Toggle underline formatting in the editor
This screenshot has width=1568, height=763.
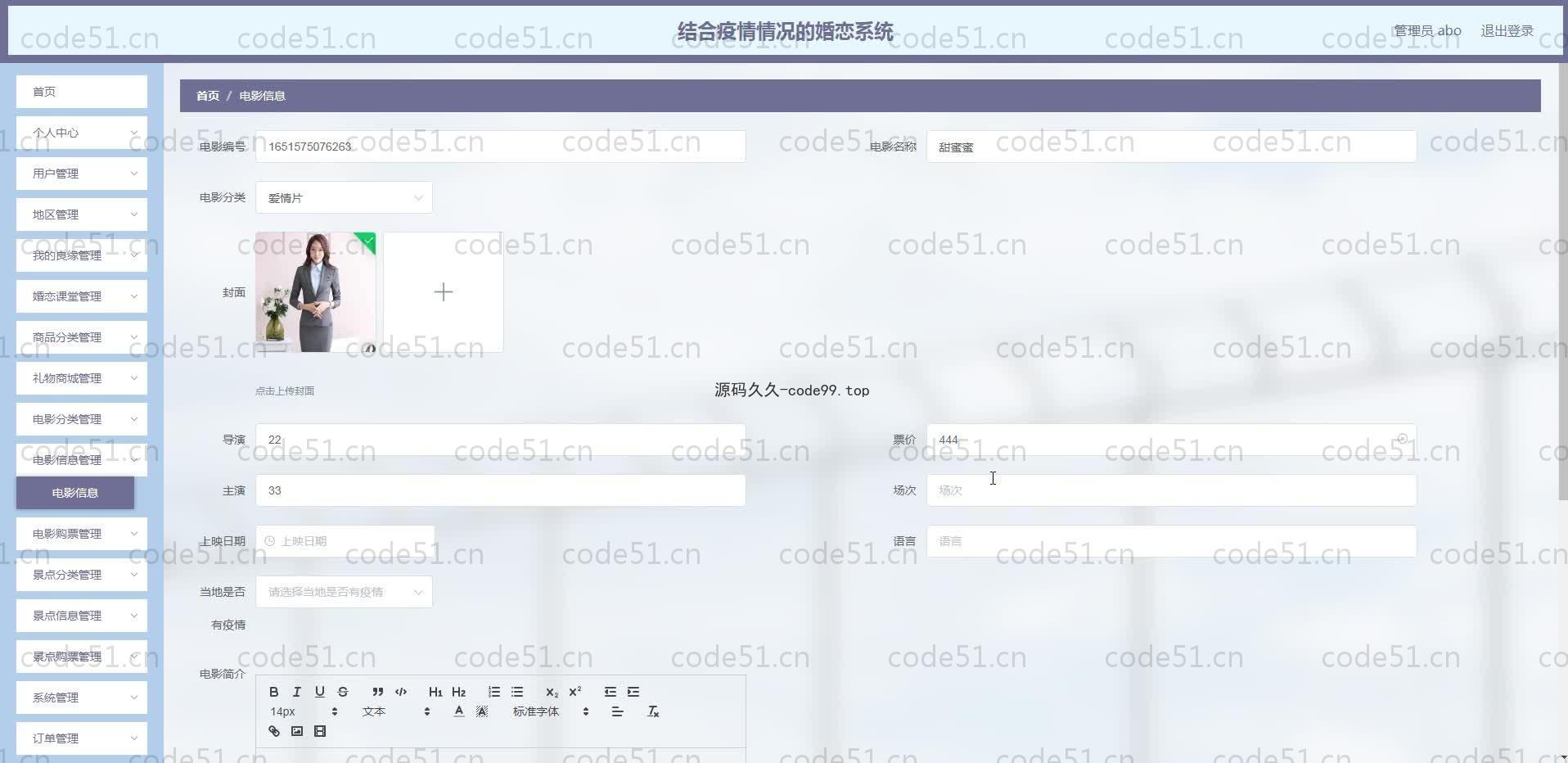[x=320, y=692]
